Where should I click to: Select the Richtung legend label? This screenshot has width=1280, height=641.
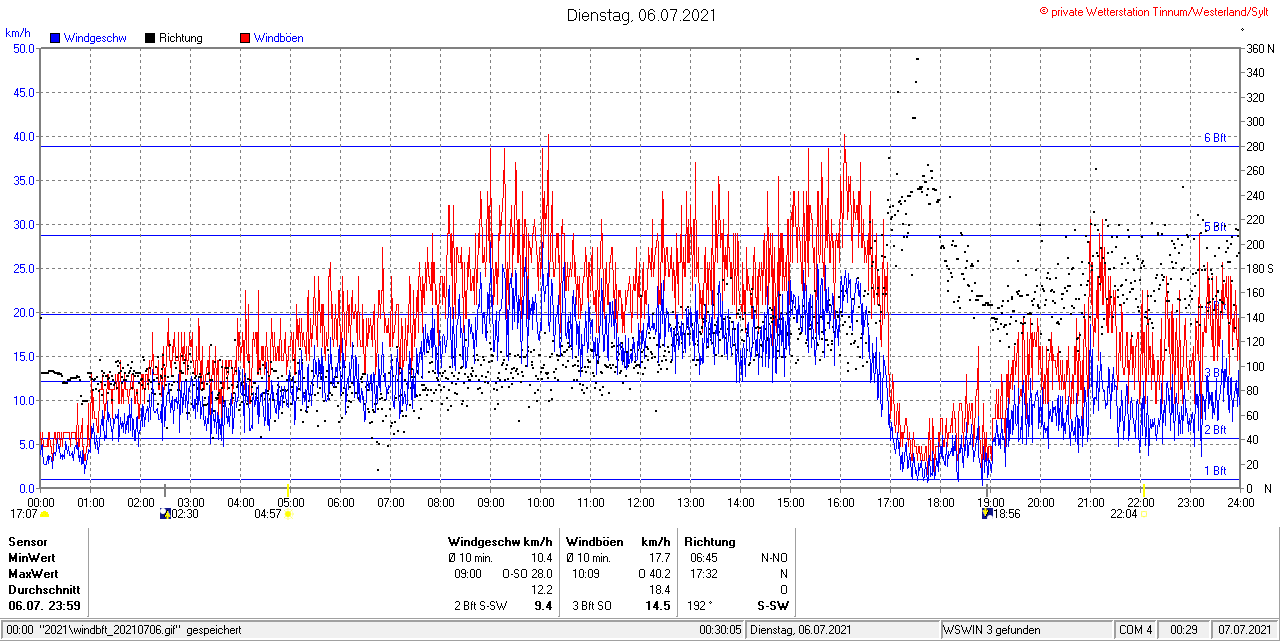pos(181,38)
